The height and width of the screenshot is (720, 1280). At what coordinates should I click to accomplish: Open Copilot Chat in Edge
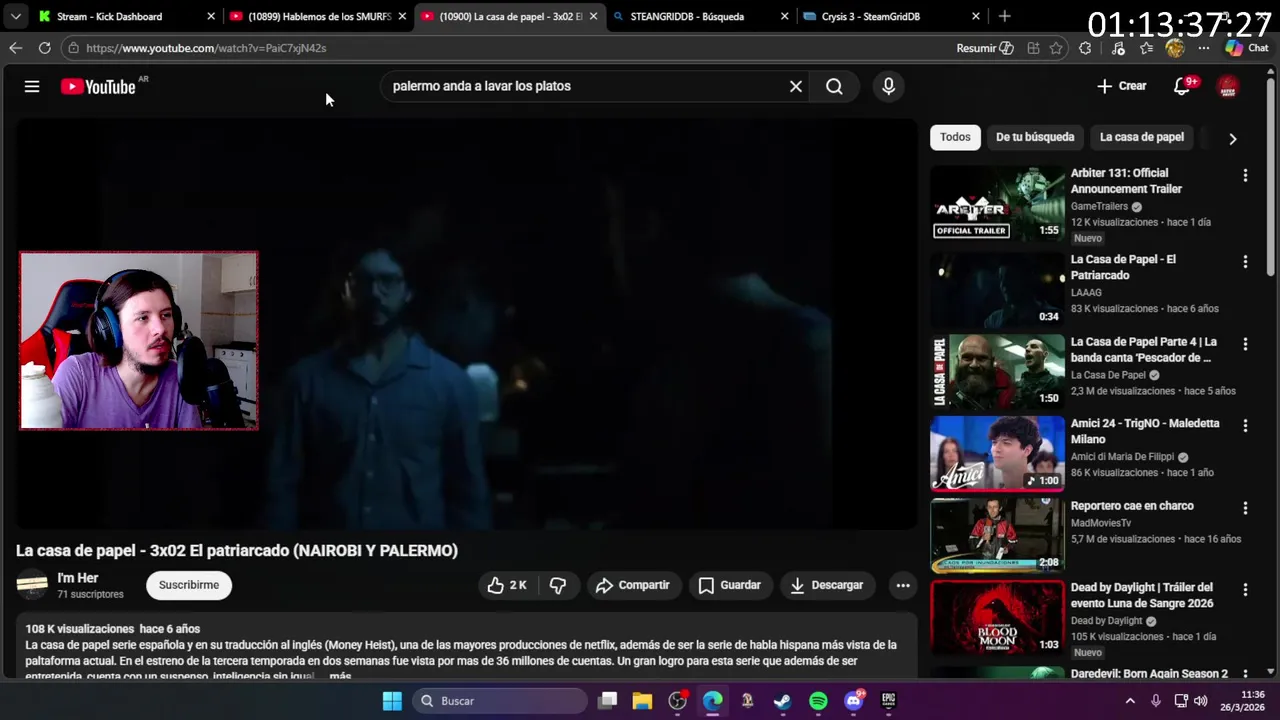pyautogui.click(x=1247, y=48)
